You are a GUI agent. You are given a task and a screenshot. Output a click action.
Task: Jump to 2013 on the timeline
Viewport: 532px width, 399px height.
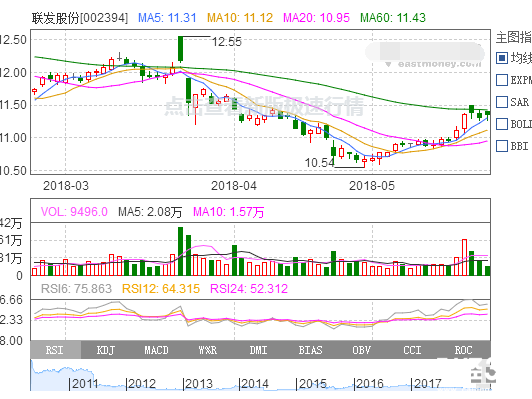coord(198,384)
